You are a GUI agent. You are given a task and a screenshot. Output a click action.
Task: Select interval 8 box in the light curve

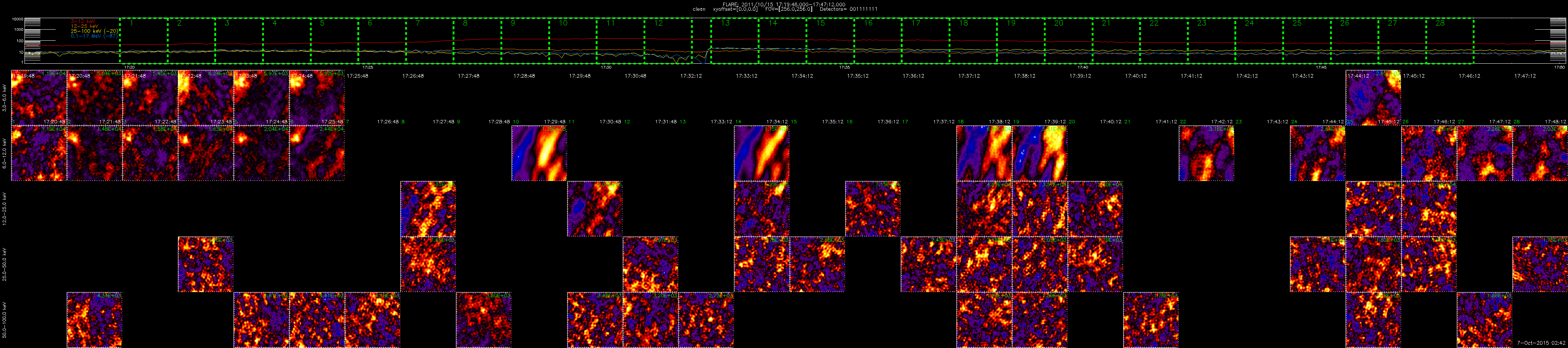[477, 41]
